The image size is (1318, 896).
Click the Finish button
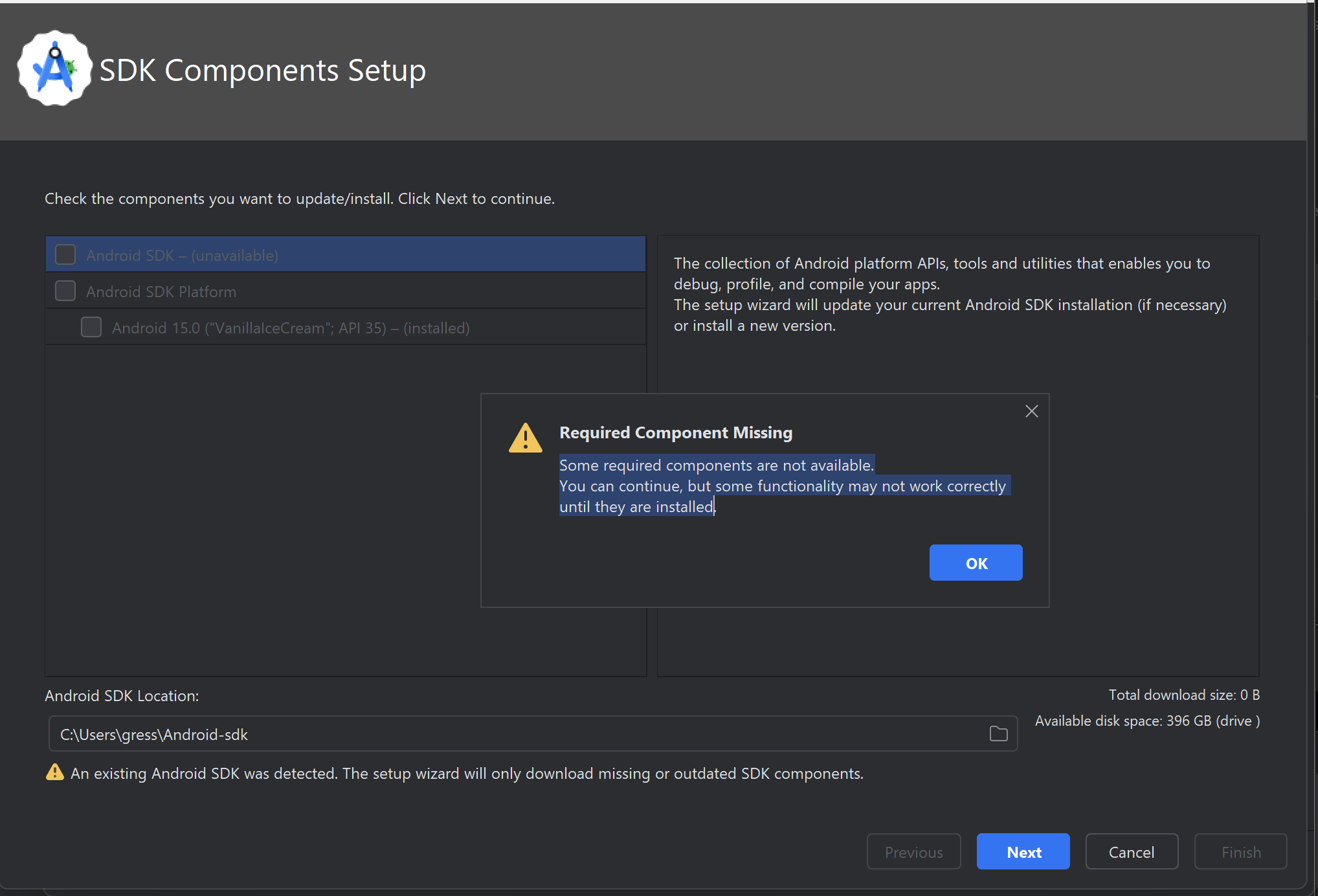1240,851
